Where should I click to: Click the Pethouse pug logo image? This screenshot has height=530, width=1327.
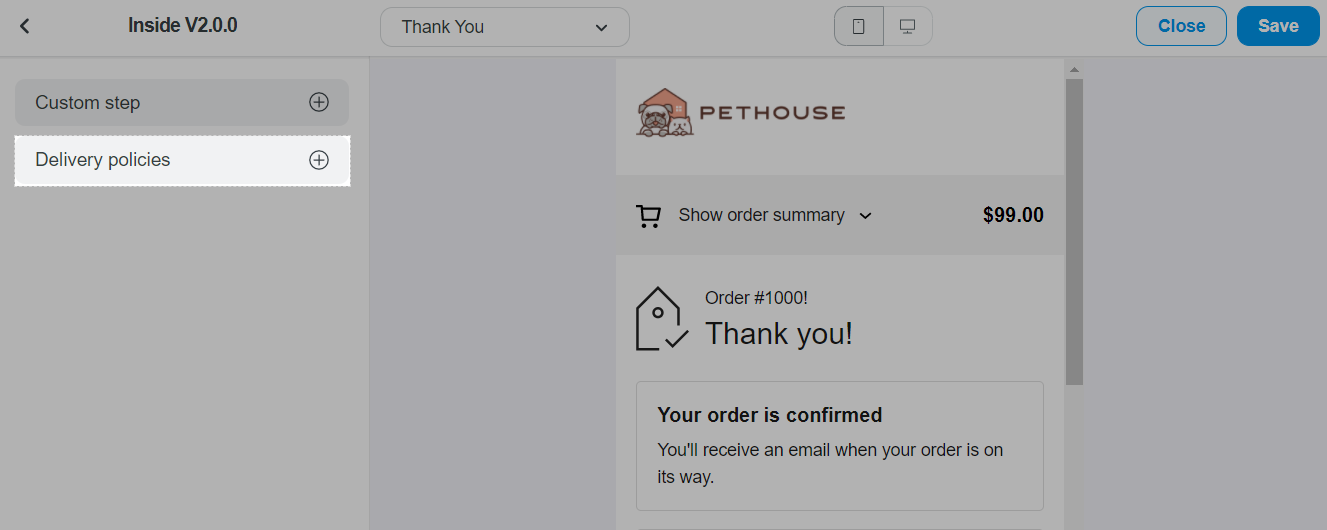(x=664, y=112)
